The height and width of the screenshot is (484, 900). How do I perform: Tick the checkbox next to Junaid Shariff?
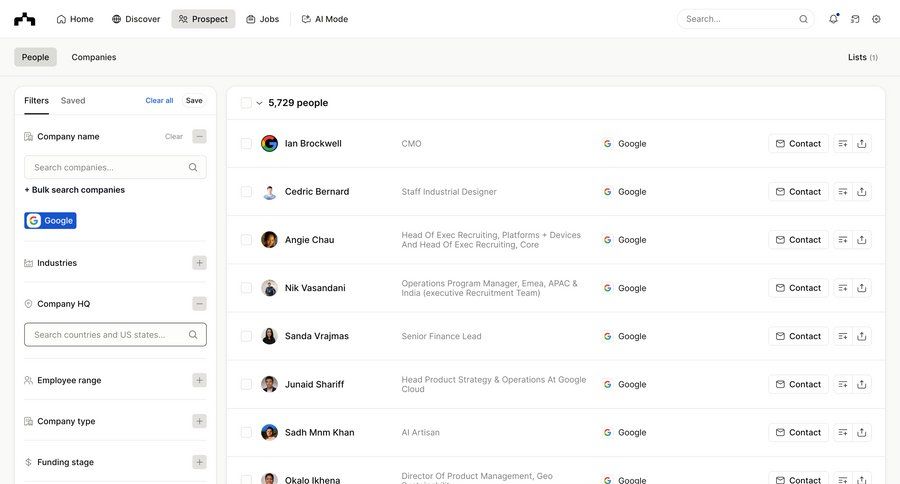click(x=246, y=385)
